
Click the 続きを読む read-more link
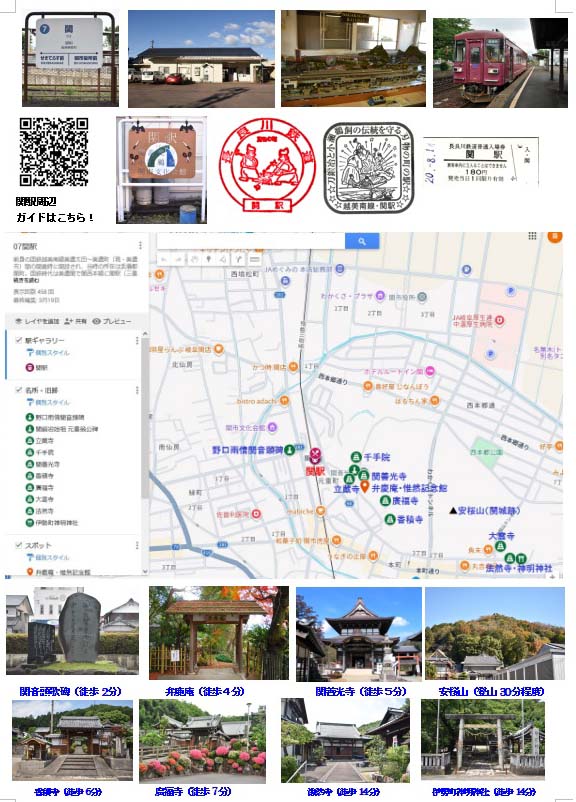pos(26,280)
